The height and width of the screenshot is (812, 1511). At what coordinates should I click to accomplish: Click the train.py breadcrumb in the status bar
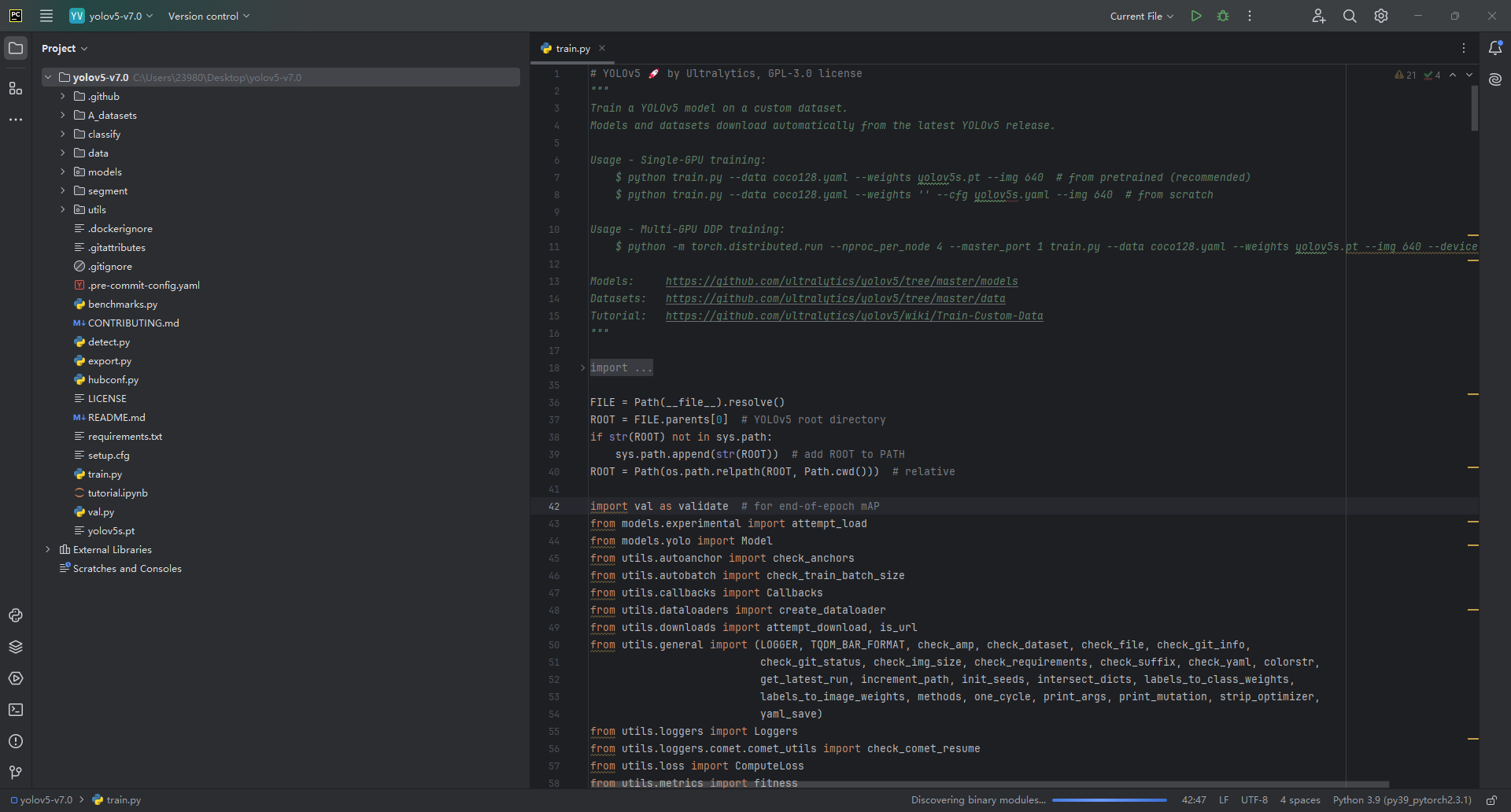pyautogui.click(x=116, y=800)
